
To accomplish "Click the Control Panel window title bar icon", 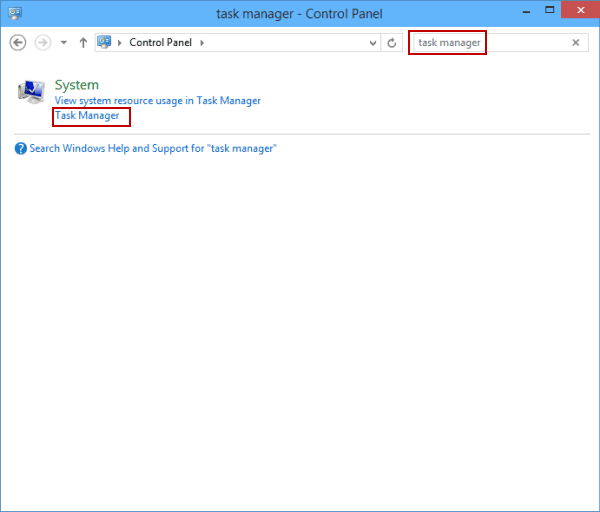I will pos(15,13).
